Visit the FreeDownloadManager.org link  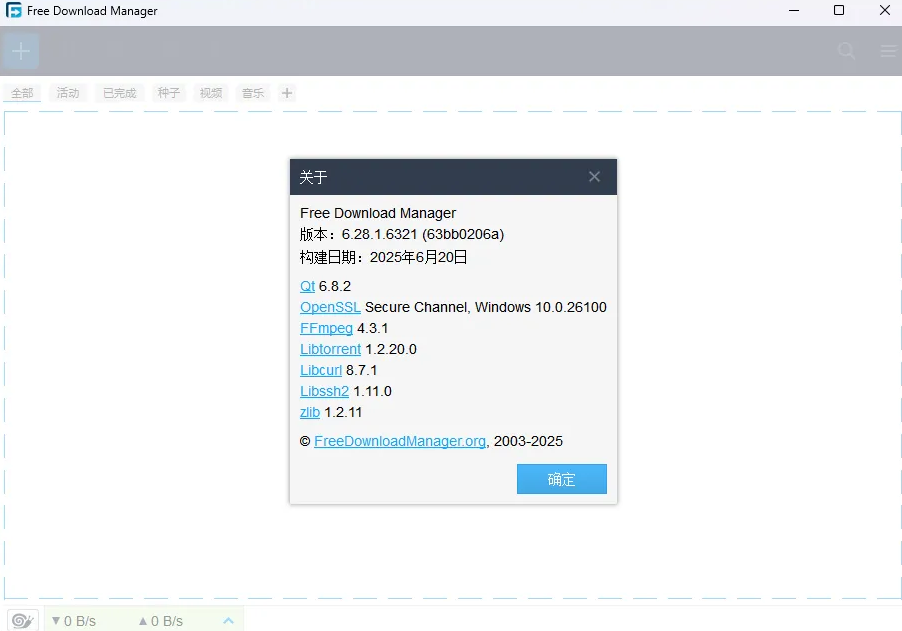pyautogui.click(x=399, y=441)
